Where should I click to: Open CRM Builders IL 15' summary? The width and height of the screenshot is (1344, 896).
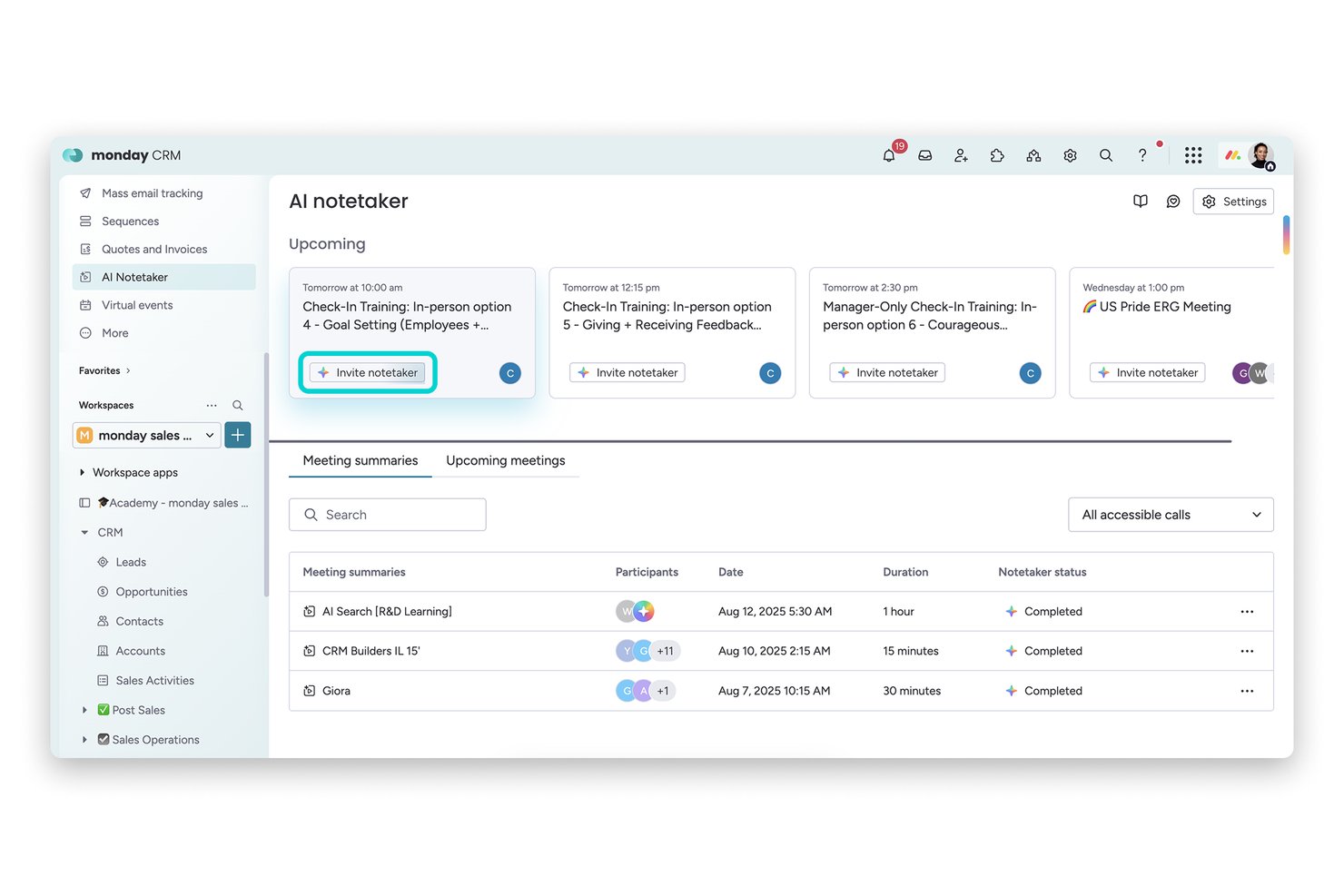[371, 651]
